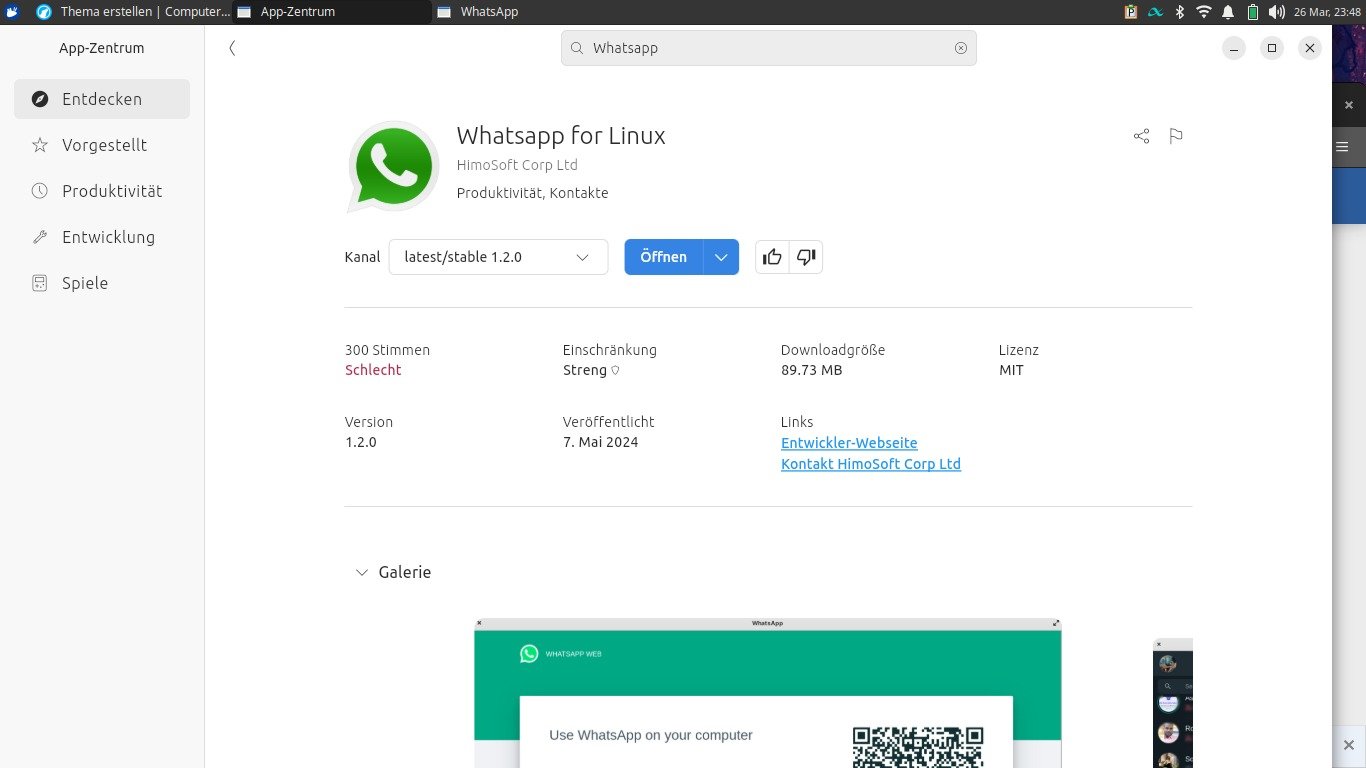Open the notifications bell icon
Viewport: 1366px width, 768px height.
point(1228,12)
